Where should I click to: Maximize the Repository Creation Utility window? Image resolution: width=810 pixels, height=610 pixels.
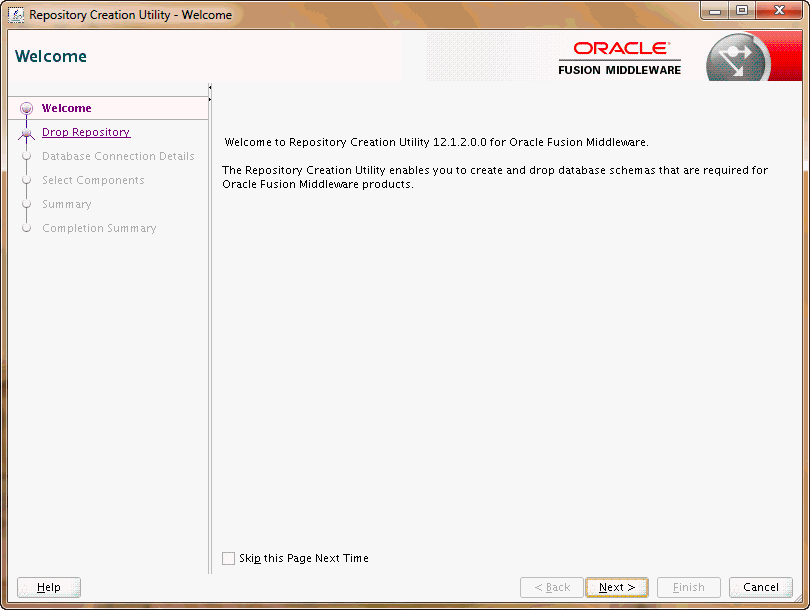(742, 11)
